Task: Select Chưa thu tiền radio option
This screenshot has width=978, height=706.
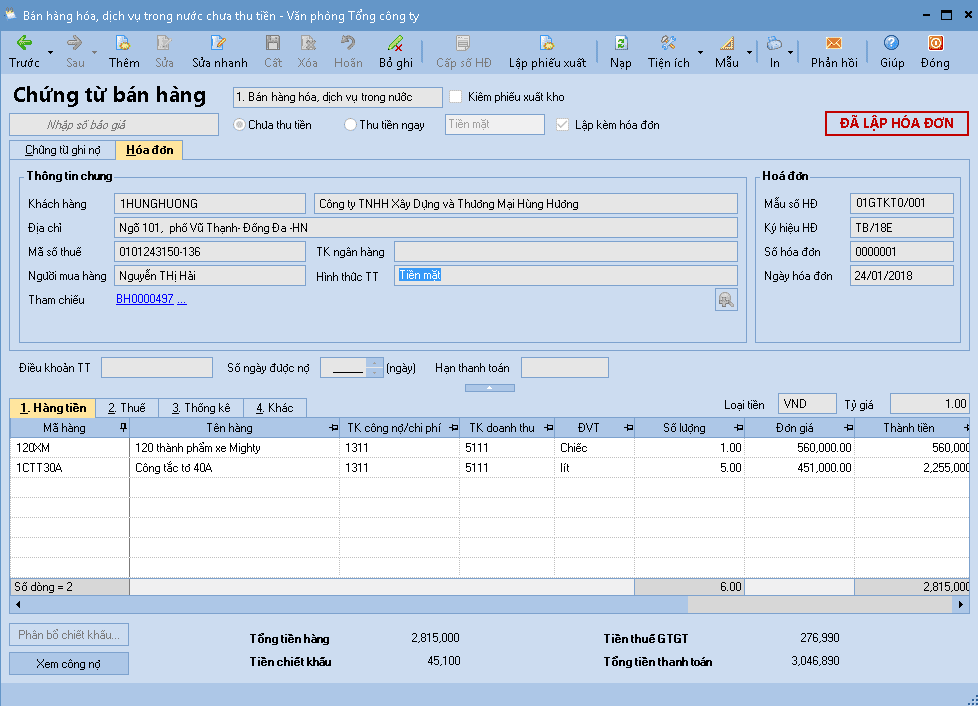Action: [239, 125]
